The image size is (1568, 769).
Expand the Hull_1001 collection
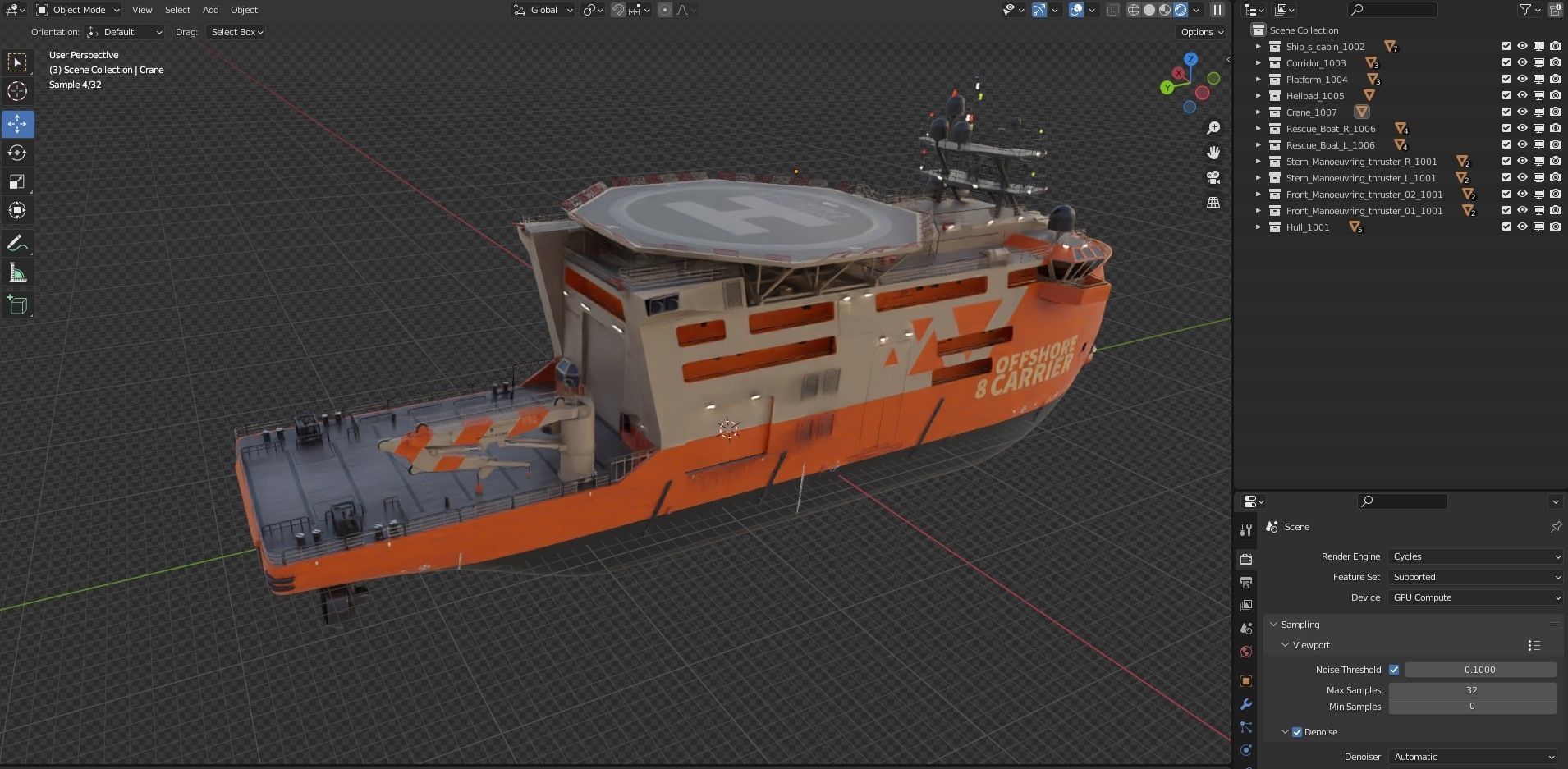click(x=1258, y=227)
